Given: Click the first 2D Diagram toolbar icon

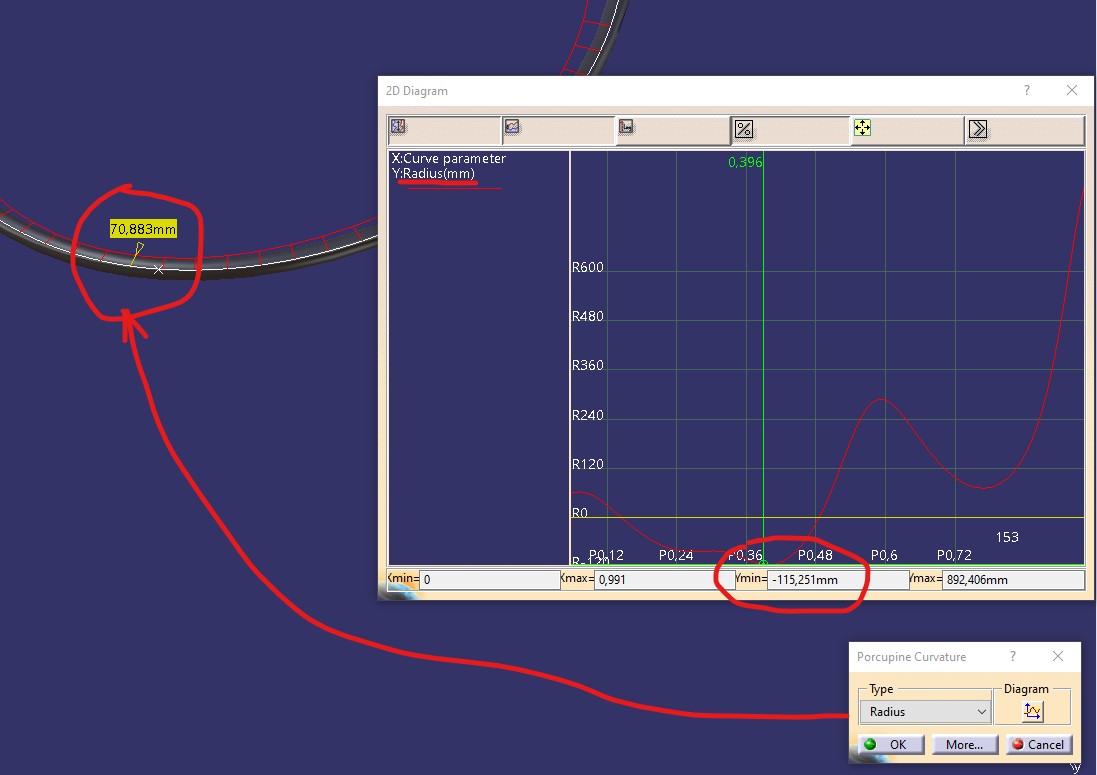Looking at the screenshot, I should point(399,128).
